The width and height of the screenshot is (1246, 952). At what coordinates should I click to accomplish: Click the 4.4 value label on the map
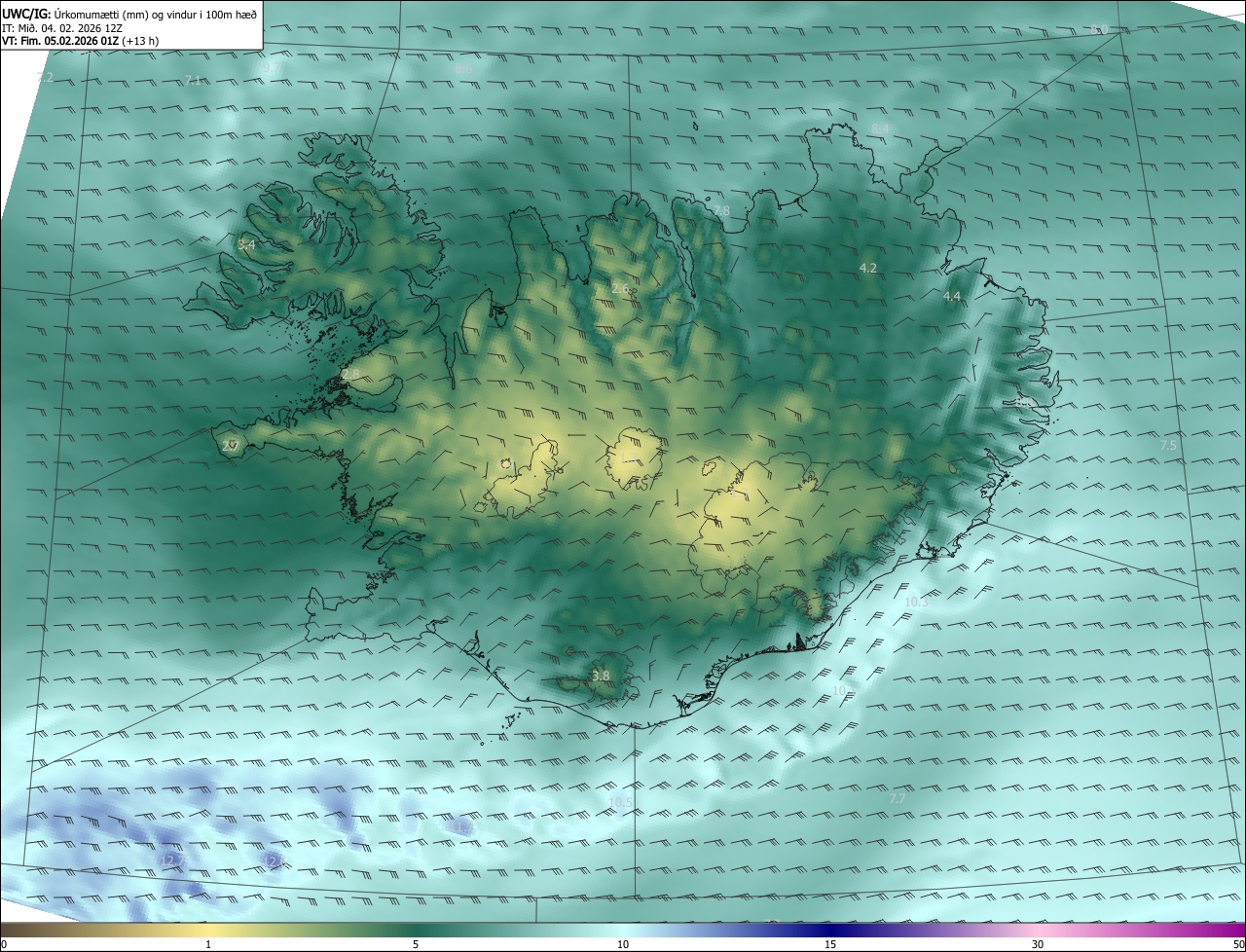tap(952, 297)
